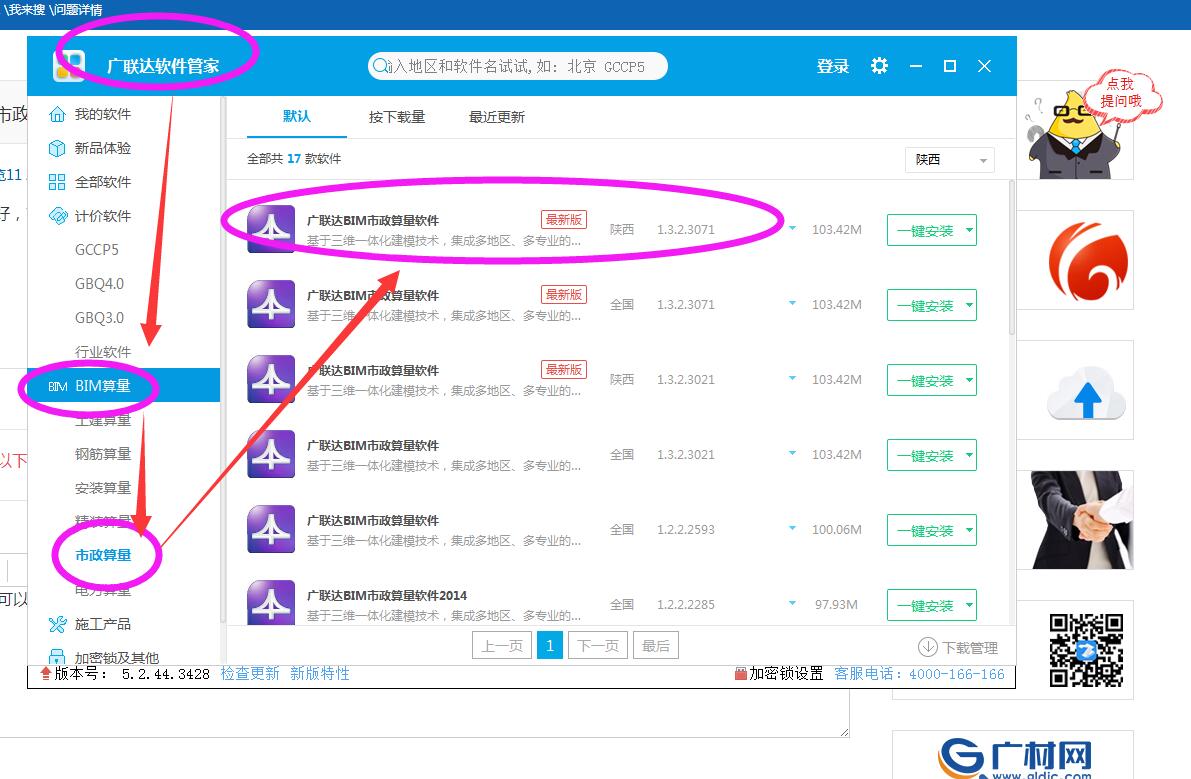
Task: Click the software list vertical scrollbar
Action: point(1012,258)
